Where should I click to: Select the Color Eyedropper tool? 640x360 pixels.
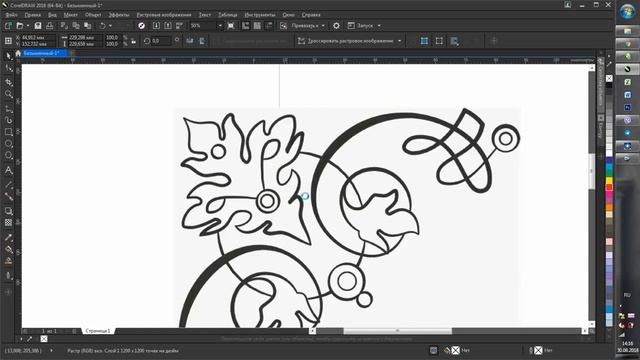pos(9,238)
